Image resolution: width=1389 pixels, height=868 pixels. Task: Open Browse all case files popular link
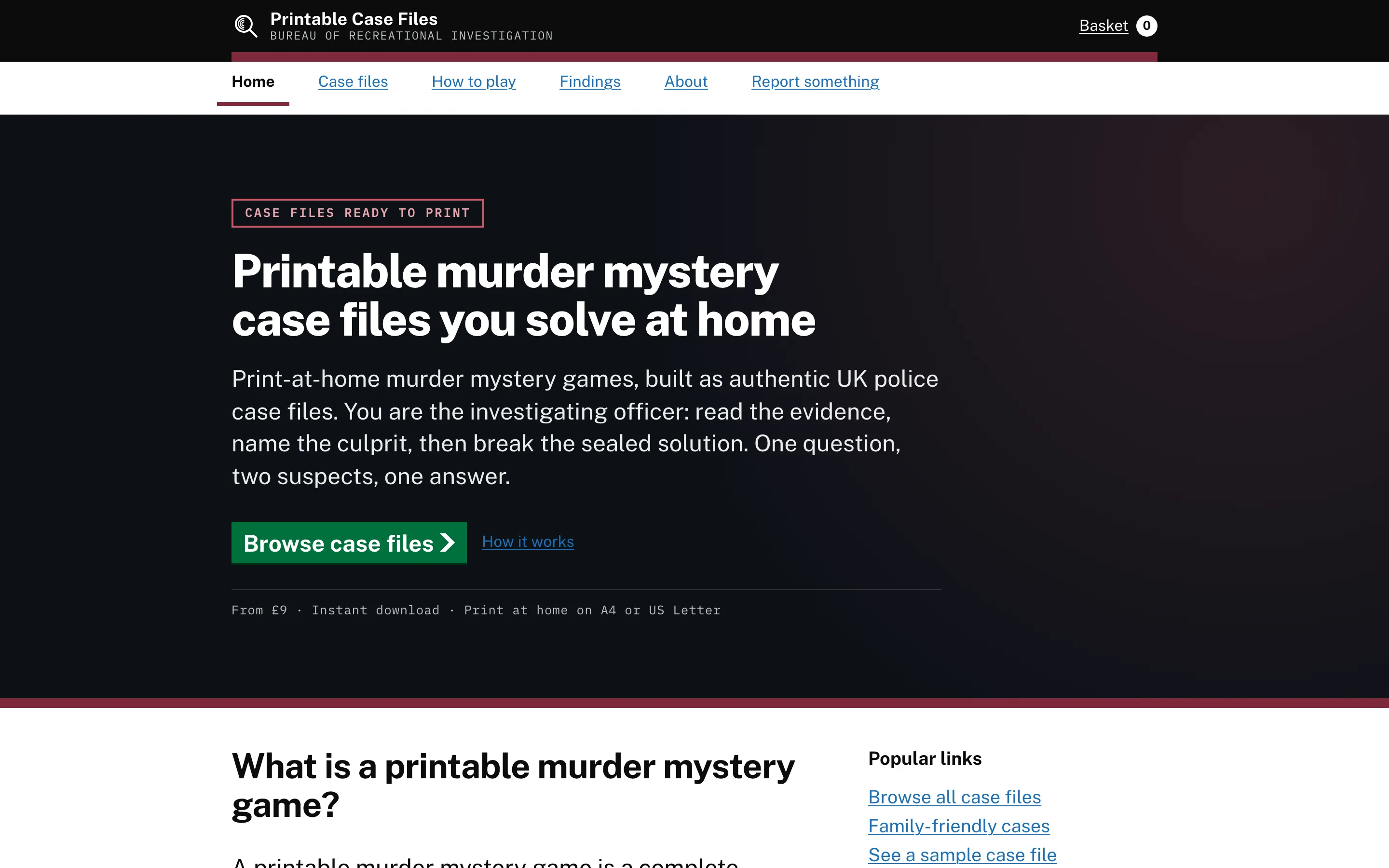(954, 797)
